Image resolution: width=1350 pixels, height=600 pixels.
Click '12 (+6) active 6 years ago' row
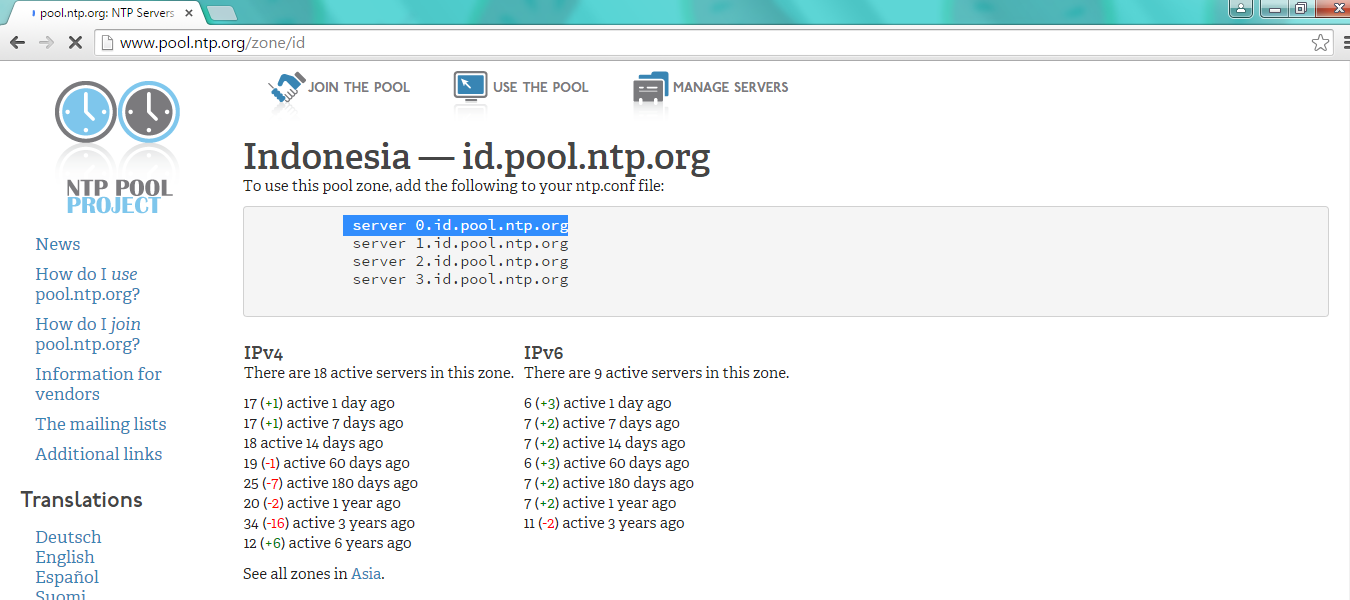pyautogui.click(x=327, y=543)
